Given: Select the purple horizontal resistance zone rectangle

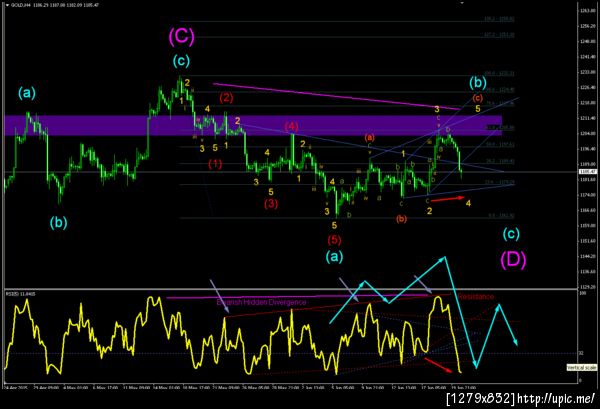Looking at the screenshot, I should pyautogui.click(x=253, y=125).
